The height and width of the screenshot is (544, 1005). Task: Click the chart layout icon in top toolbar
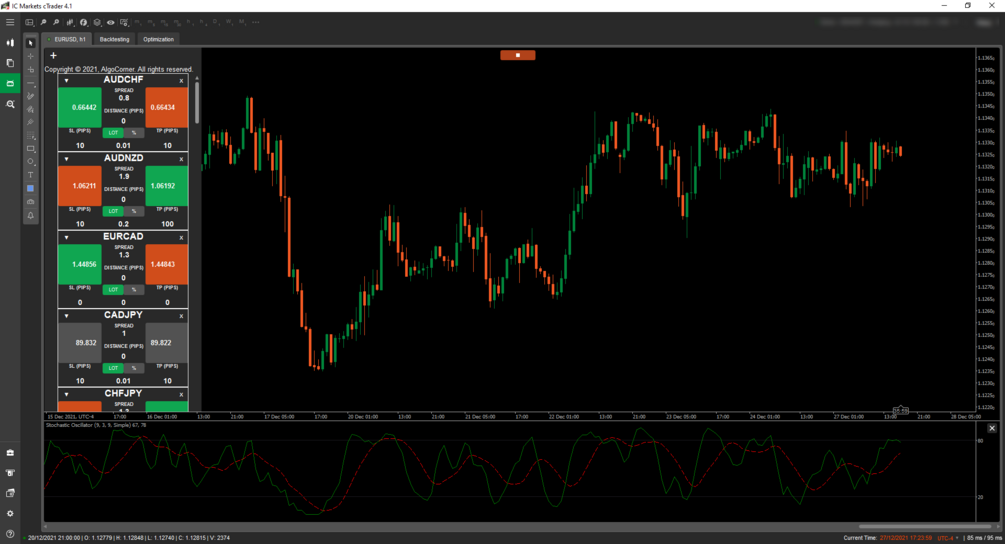(29, 22)
